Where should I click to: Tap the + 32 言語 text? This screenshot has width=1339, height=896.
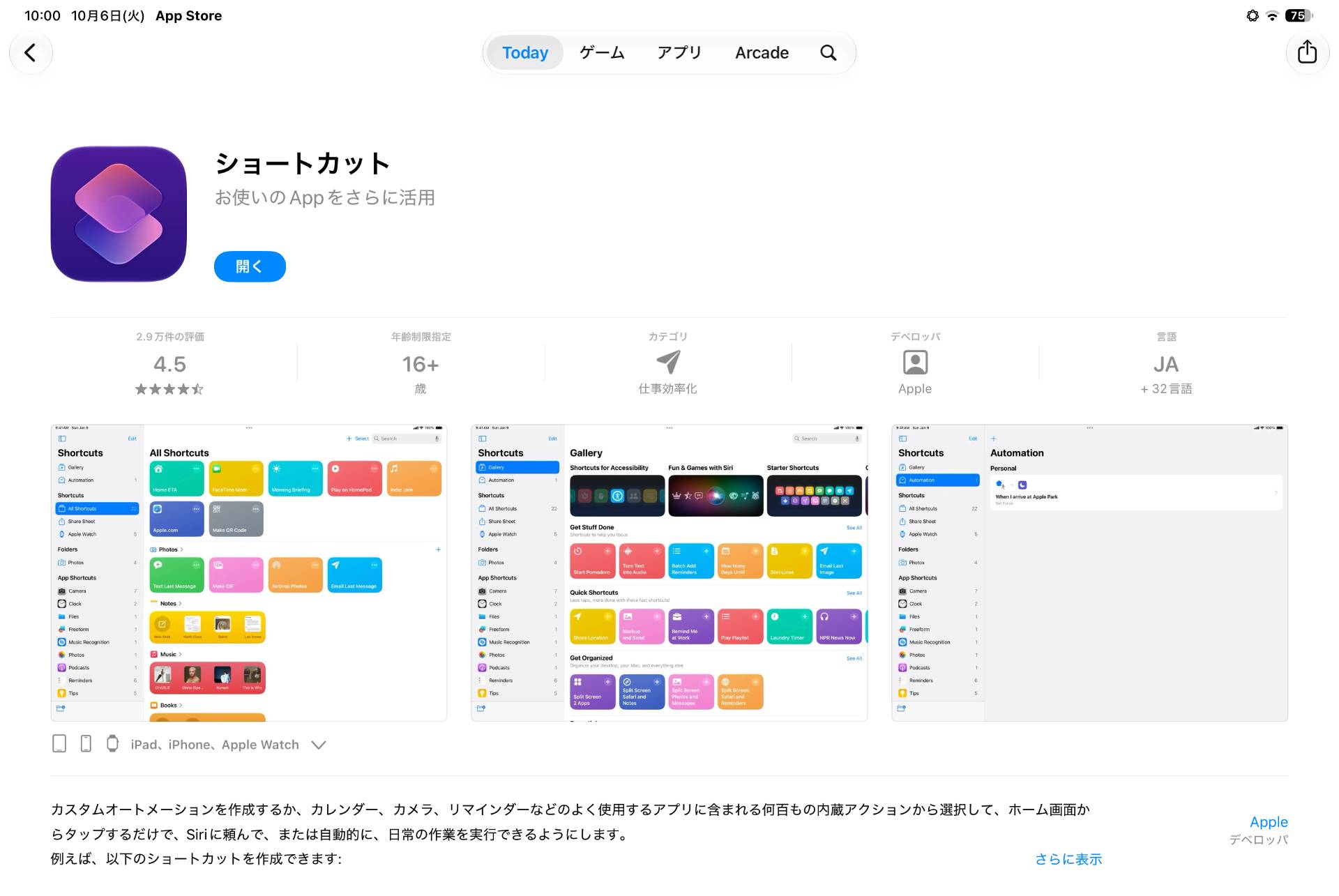[x=1166, y=389]
